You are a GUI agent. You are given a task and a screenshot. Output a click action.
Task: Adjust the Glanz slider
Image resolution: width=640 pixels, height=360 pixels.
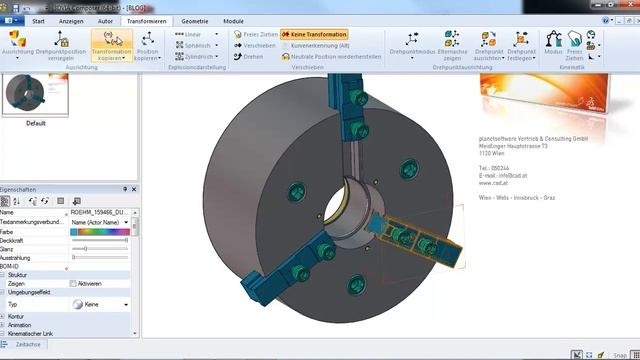(x=100, y=249)
